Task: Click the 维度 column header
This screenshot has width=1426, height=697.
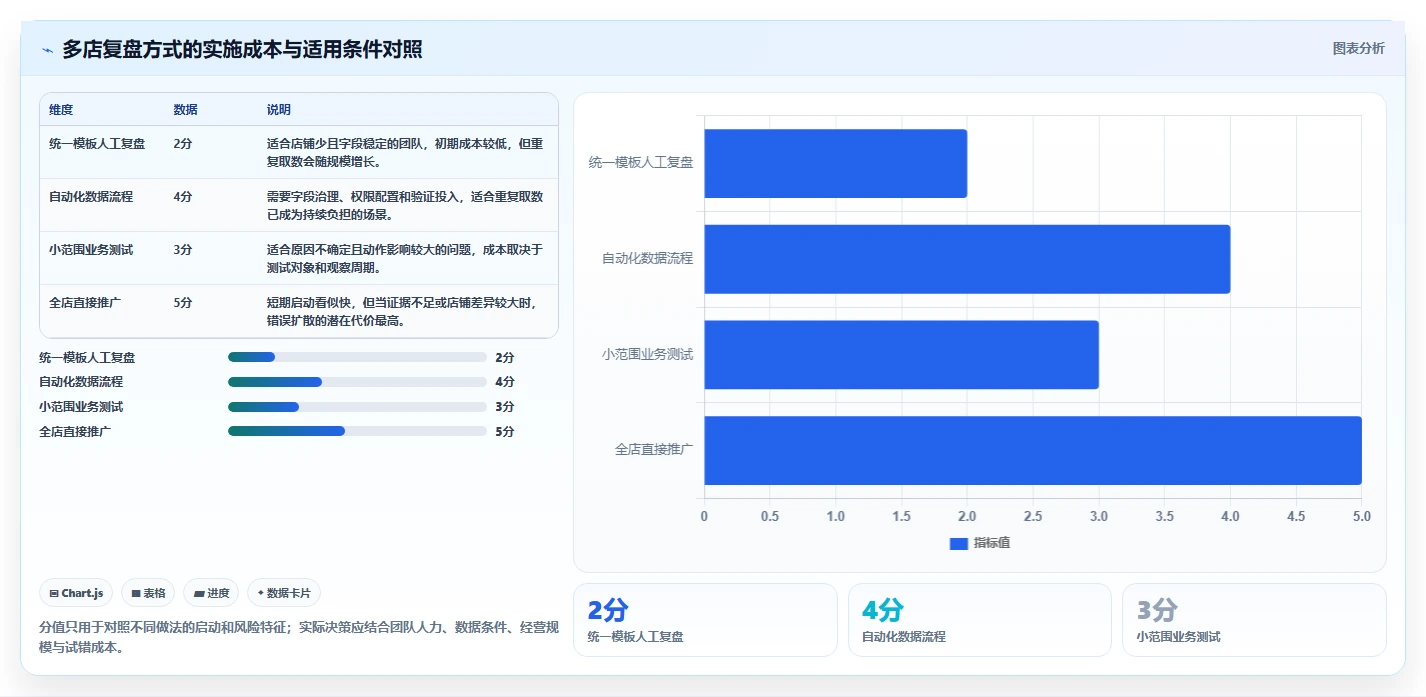Action: click(61, 110)
